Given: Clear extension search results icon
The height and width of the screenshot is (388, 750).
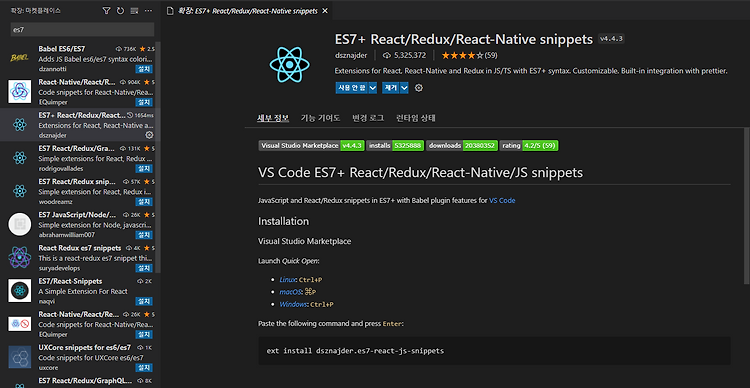Looking at the screenshot, I should [134, 11].
